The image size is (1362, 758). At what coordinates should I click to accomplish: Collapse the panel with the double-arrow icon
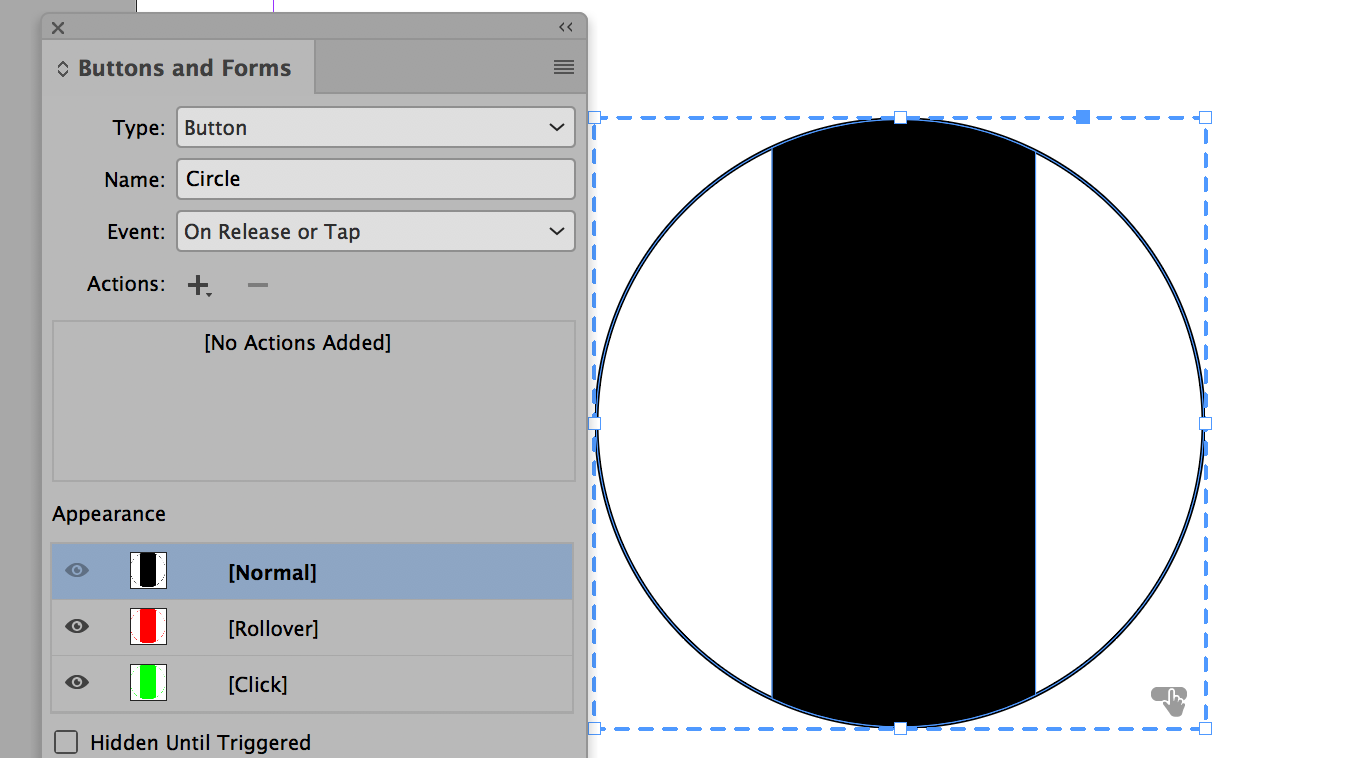click(565, 27)
